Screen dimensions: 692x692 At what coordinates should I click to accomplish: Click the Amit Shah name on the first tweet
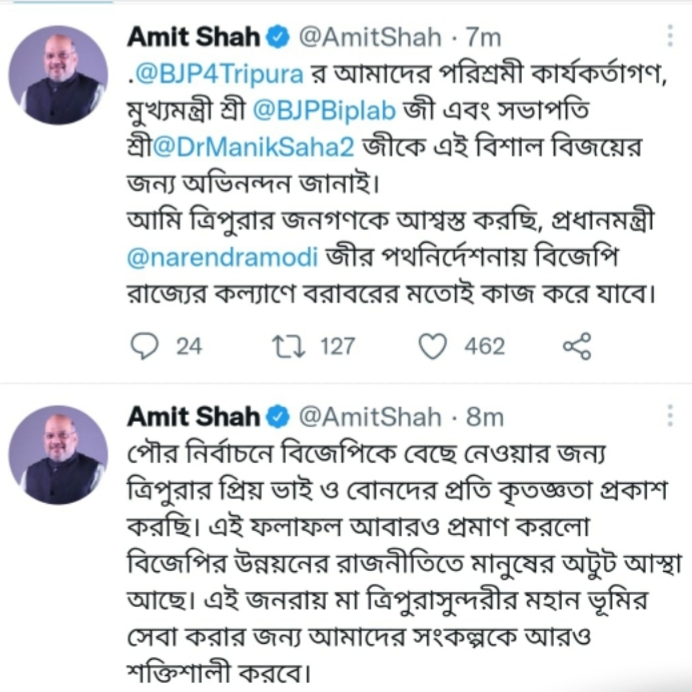click(193, 38)
